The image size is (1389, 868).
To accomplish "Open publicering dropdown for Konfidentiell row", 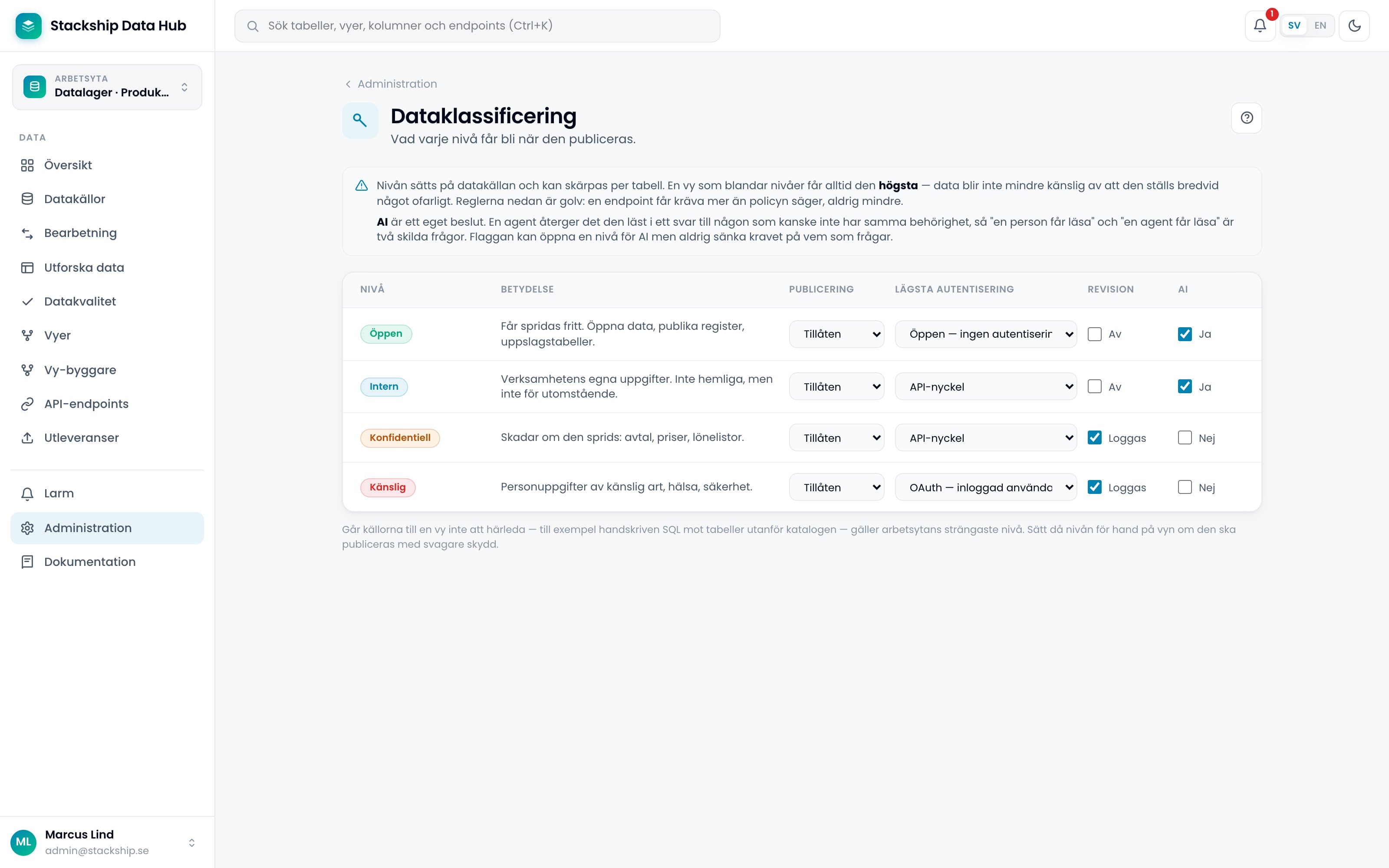I will pyautogui.click(x=836, y=438).
